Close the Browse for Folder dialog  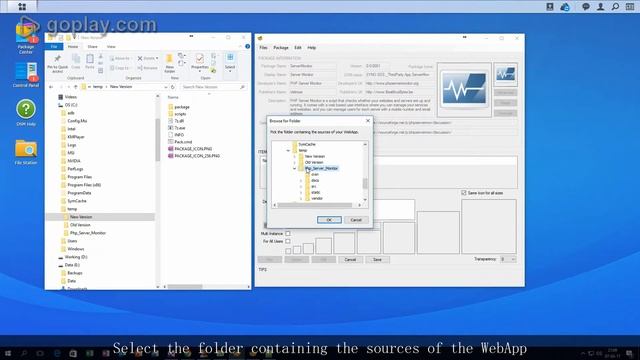[x=368, y=121]
